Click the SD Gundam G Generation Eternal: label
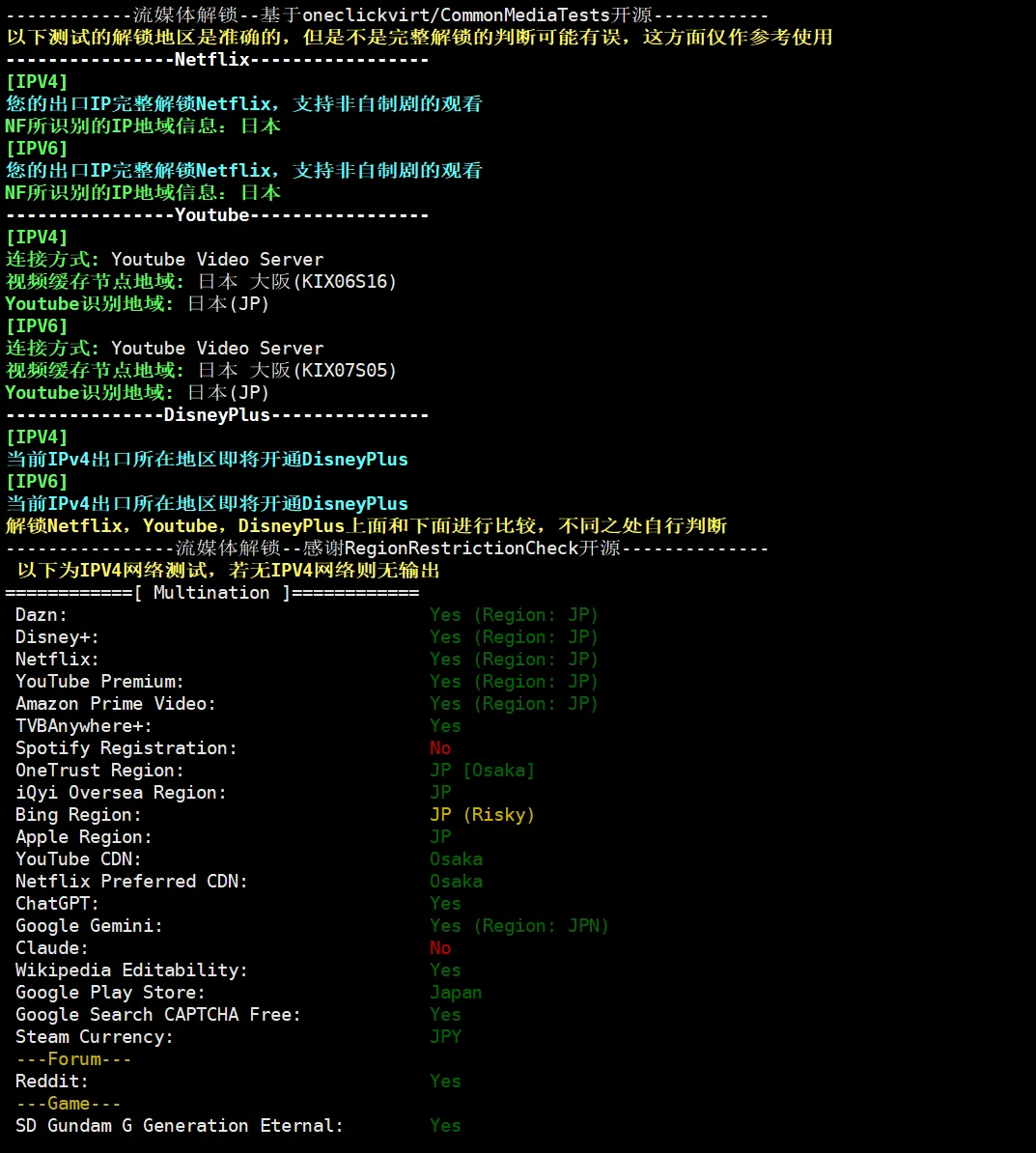1036x1153 pixels. [x=180, y=1126]
